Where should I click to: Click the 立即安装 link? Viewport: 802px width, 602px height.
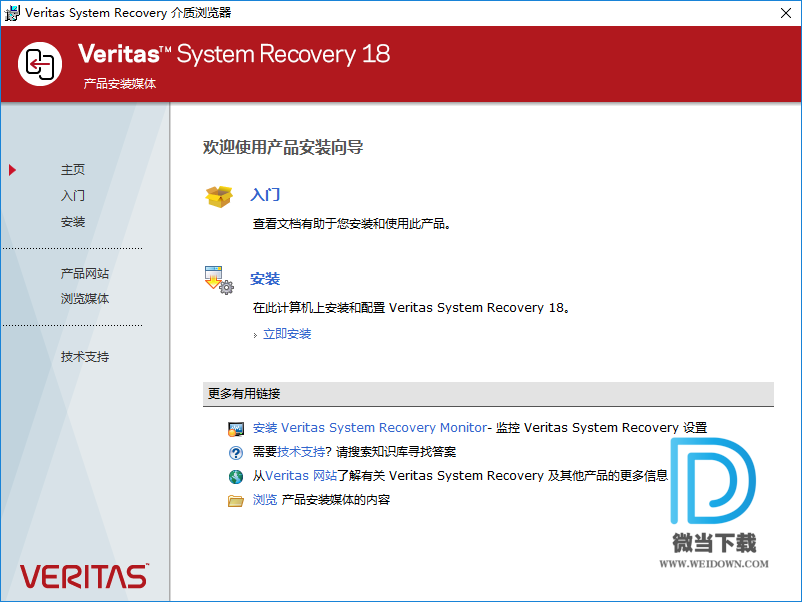(x=287, y=334)
